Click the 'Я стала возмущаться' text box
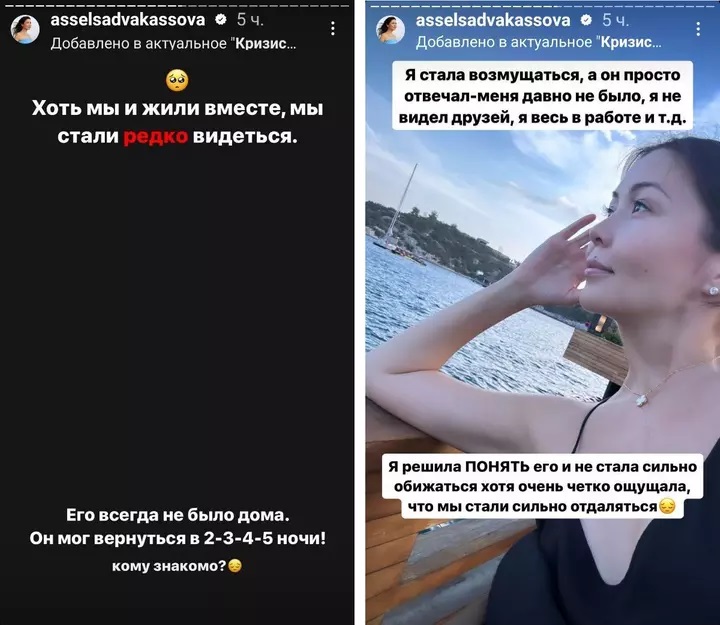720x625 pixels. (542, 96)
